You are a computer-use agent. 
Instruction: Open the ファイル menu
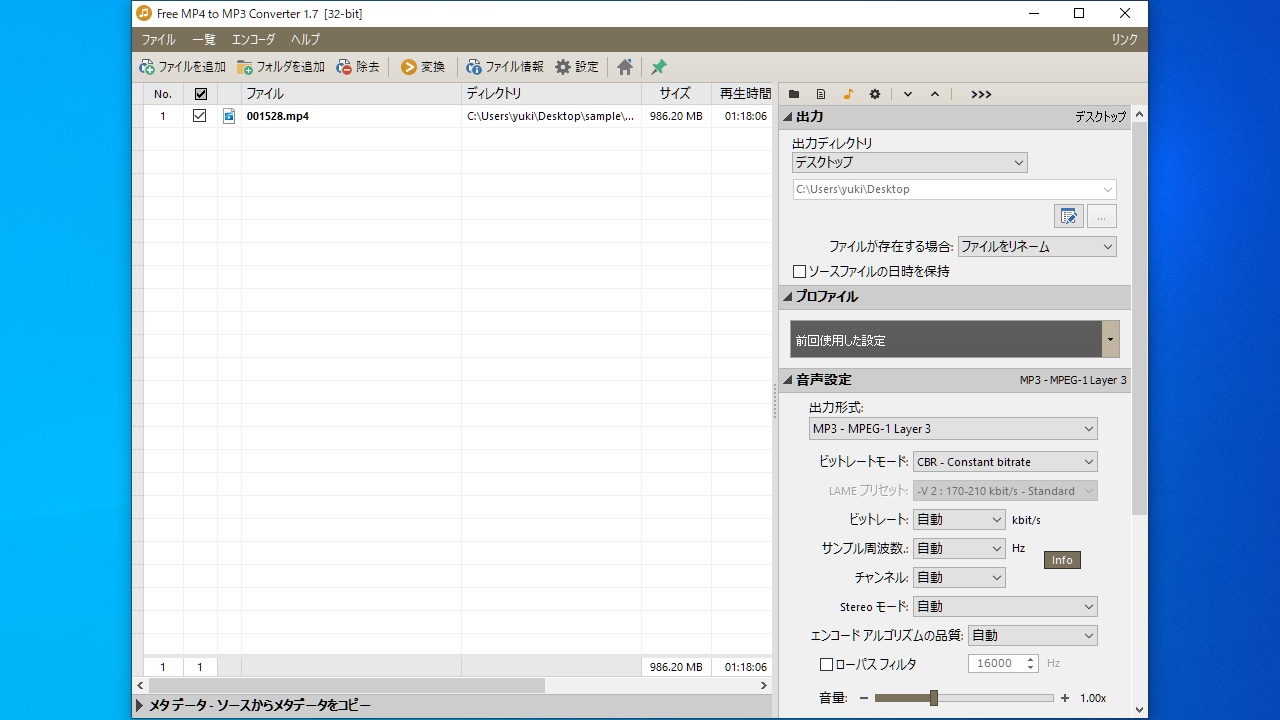(x=158, y=40)
